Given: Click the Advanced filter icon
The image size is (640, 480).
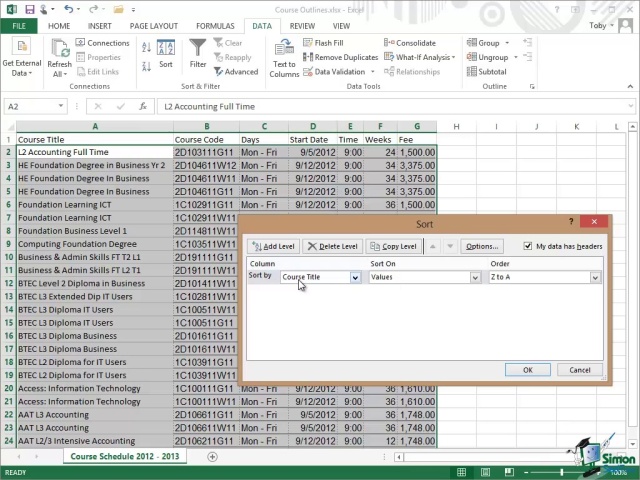Looking at the screenshot, I should [x=235, y=72].
